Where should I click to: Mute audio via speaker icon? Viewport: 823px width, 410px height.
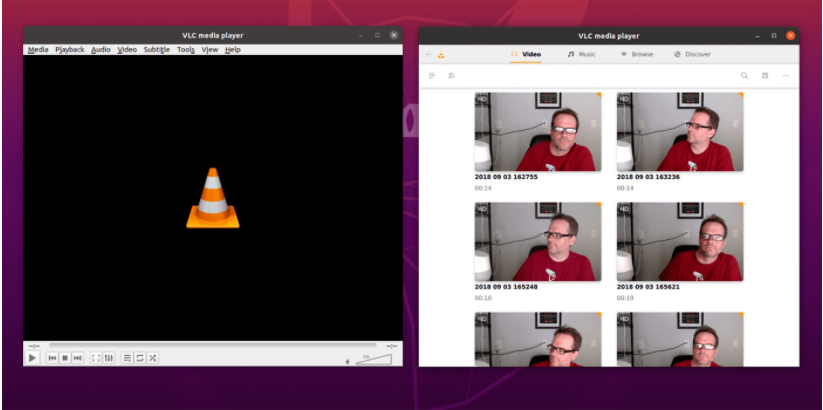(347, 362)
